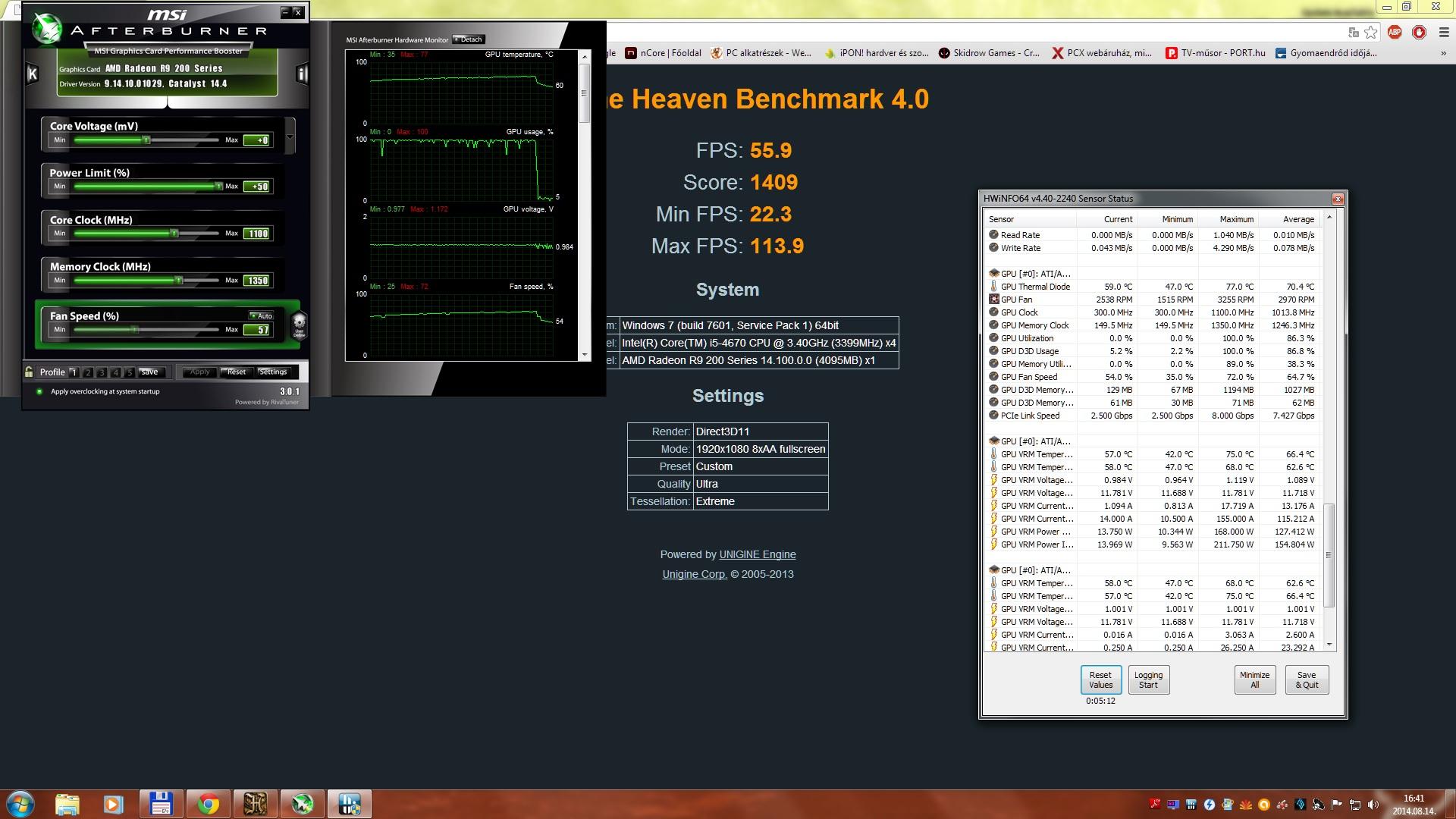The height and width of the screenshot is (819, 1456).
Task: Open Windows Explorer from taskbar
Action: coord(67,804)
